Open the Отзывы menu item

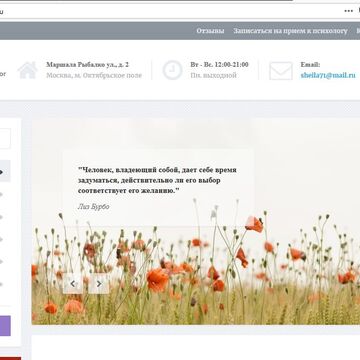[210, 31]
